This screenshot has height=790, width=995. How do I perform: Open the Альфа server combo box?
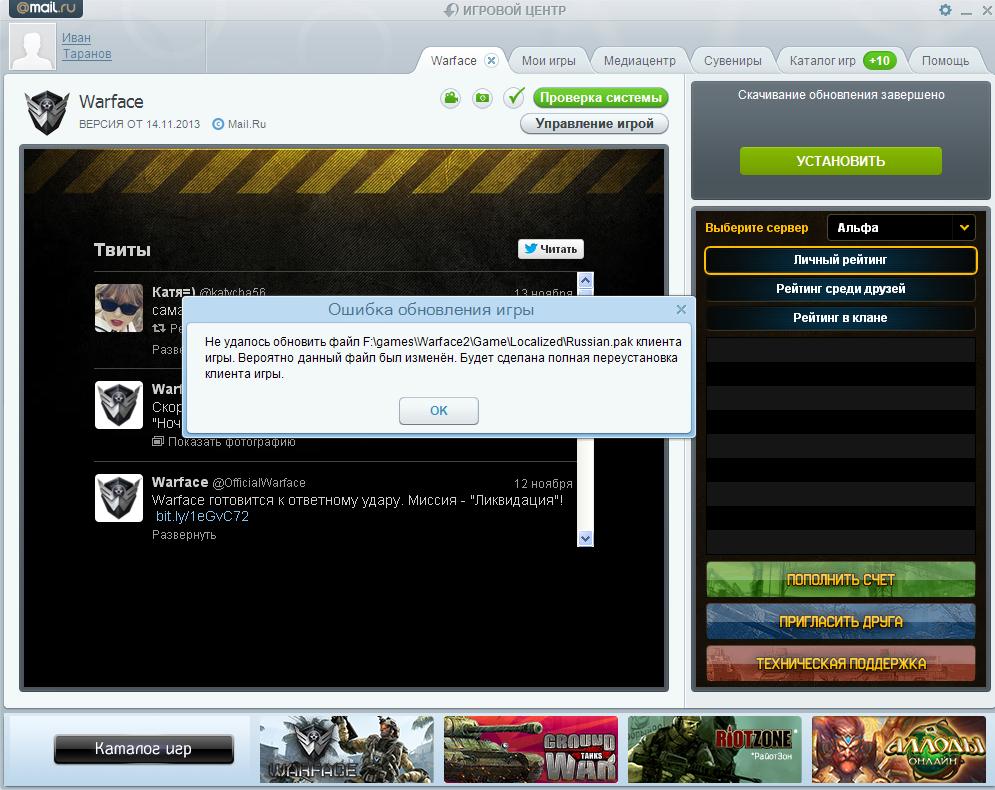tap(900, 227)
